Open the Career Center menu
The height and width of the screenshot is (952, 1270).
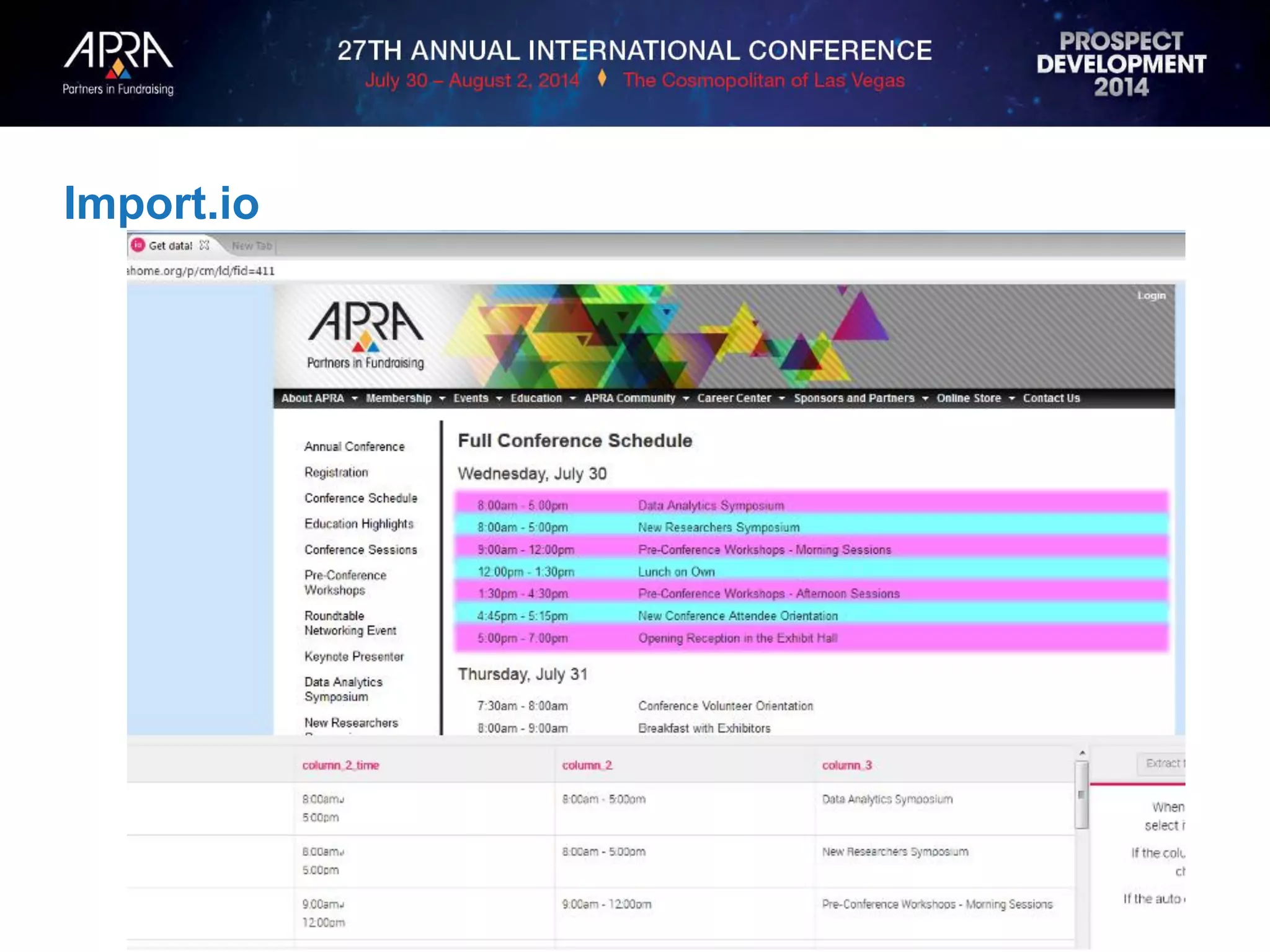(734, 399)
